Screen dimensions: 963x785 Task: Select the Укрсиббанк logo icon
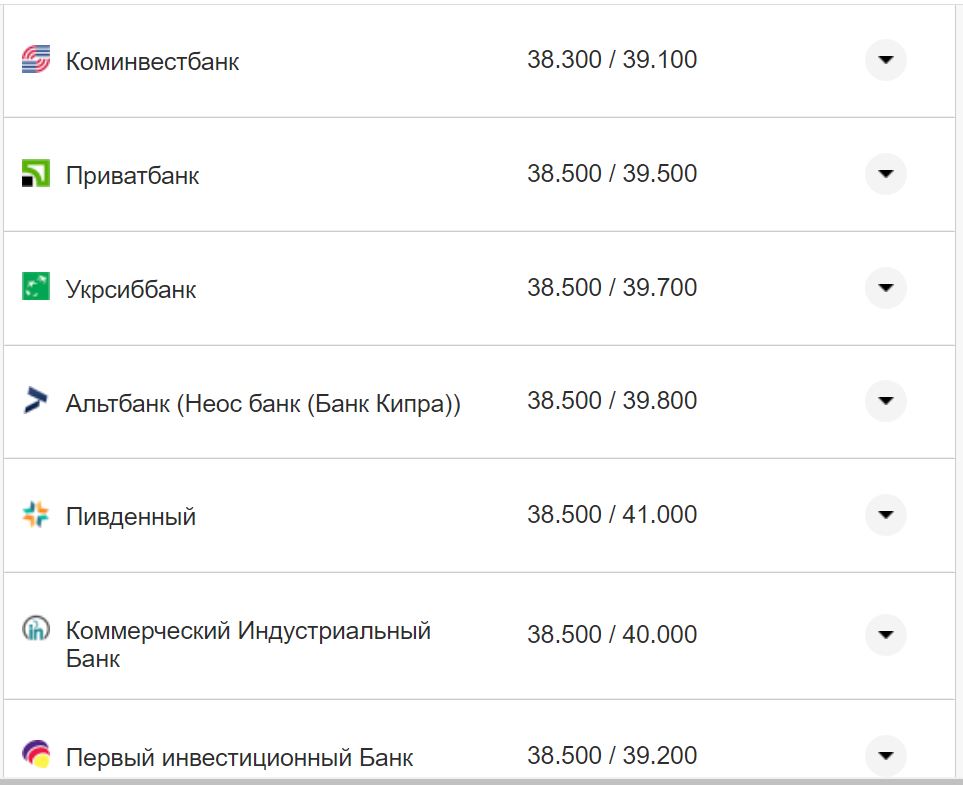pyautogui.click(x=35, y=287)
